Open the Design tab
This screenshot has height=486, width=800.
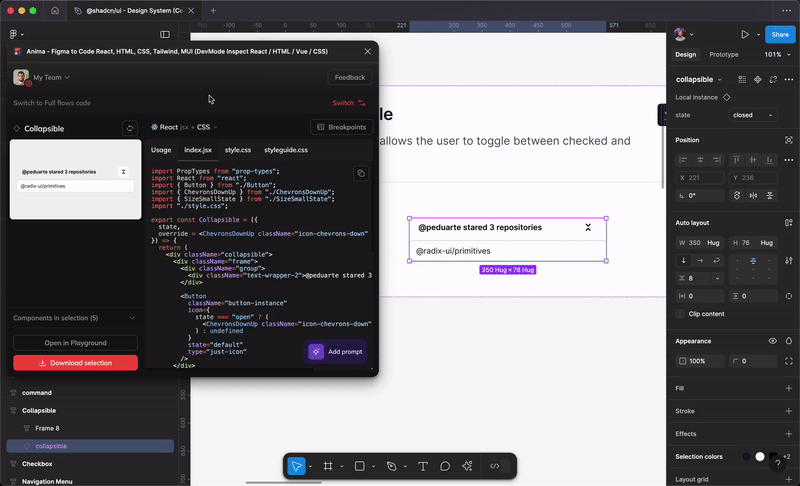685,55
